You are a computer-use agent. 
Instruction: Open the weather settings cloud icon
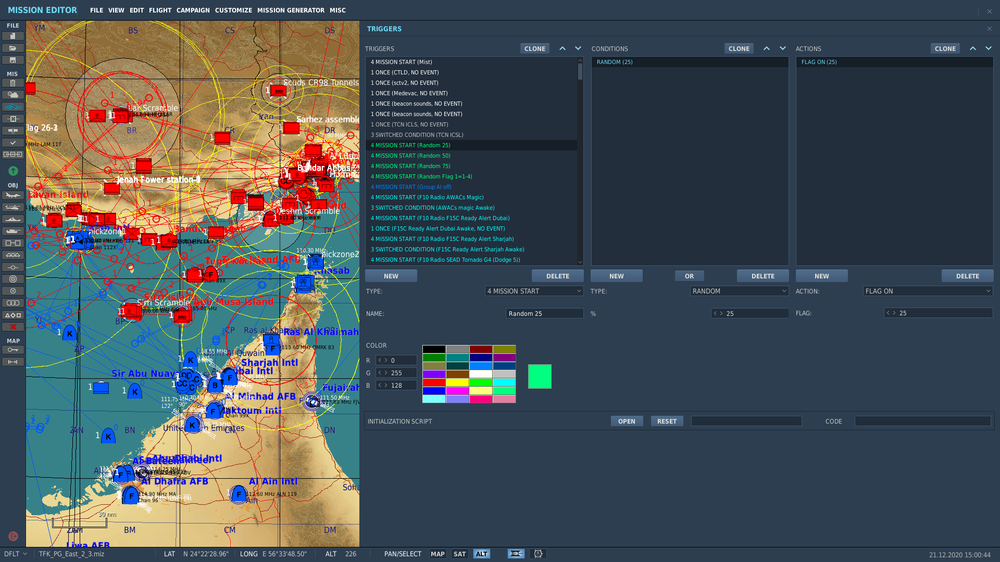click(13, 94)
